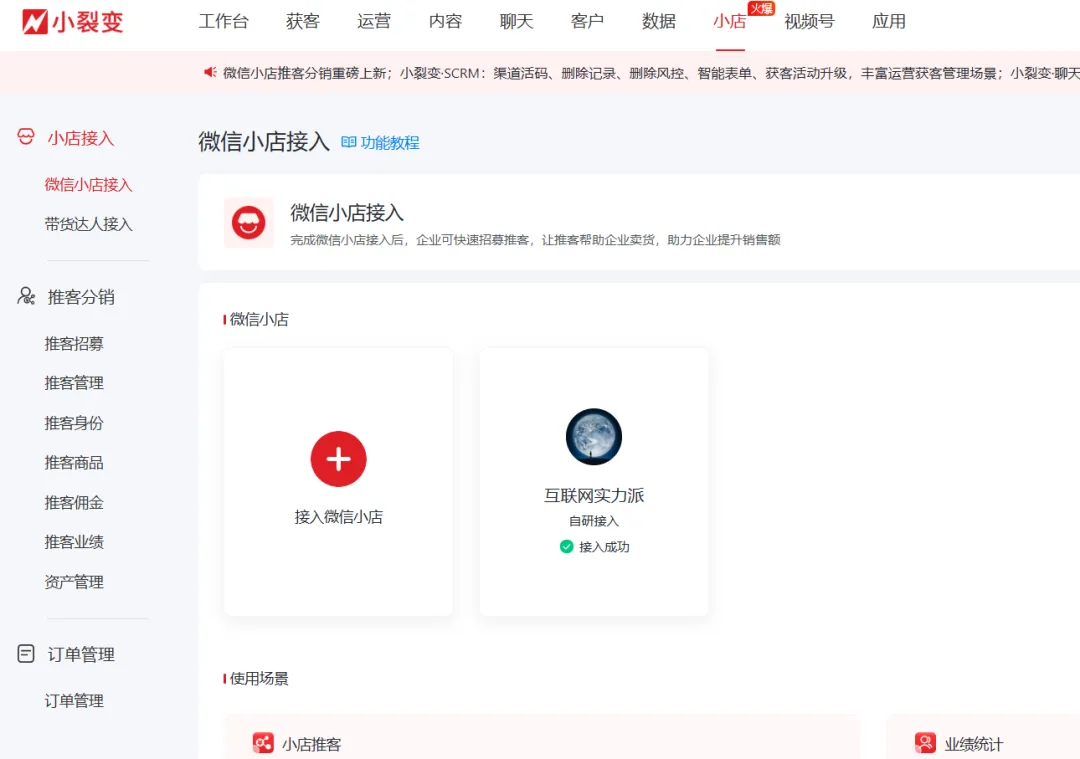Click the 订单管理 list icon in sidebar
Screen dimensions: 1080x759
tap(24, 654)
